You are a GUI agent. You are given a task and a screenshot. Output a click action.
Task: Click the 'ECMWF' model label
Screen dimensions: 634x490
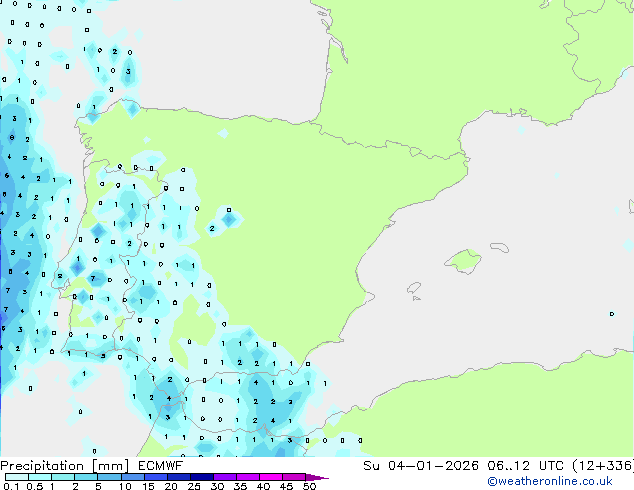pos(160,466)
